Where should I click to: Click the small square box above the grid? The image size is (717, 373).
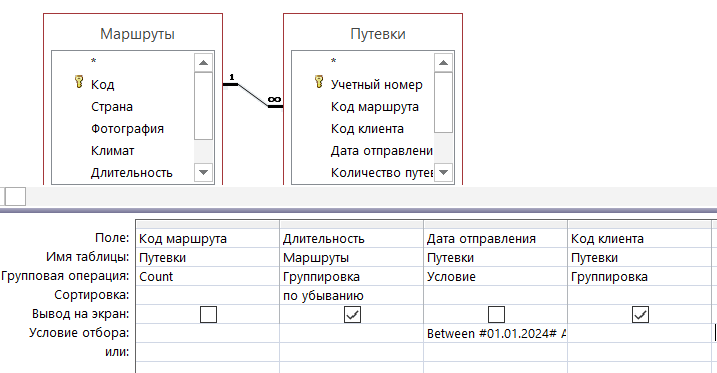pyautogui.click(x=15, y=197)
